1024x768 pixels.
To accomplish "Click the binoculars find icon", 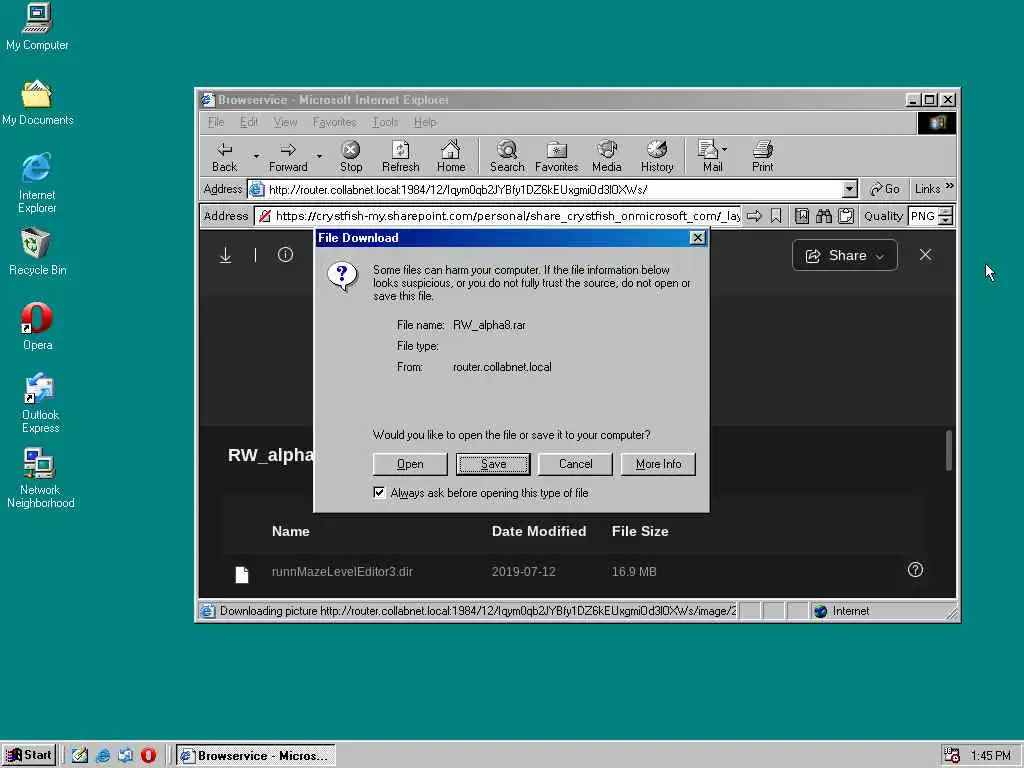I will tap(824, 216).
